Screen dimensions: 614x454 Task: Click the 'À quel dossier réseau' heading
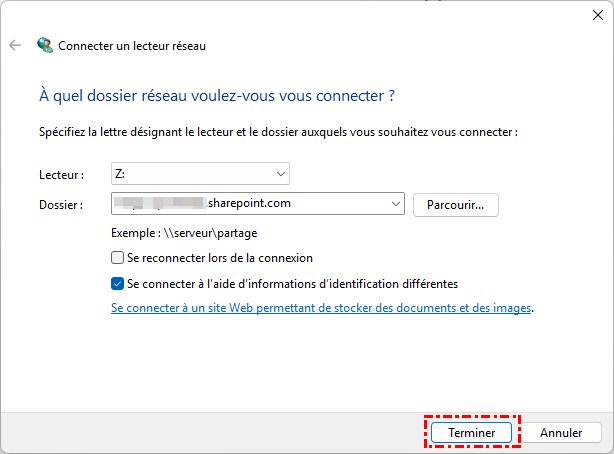[216, 96]
